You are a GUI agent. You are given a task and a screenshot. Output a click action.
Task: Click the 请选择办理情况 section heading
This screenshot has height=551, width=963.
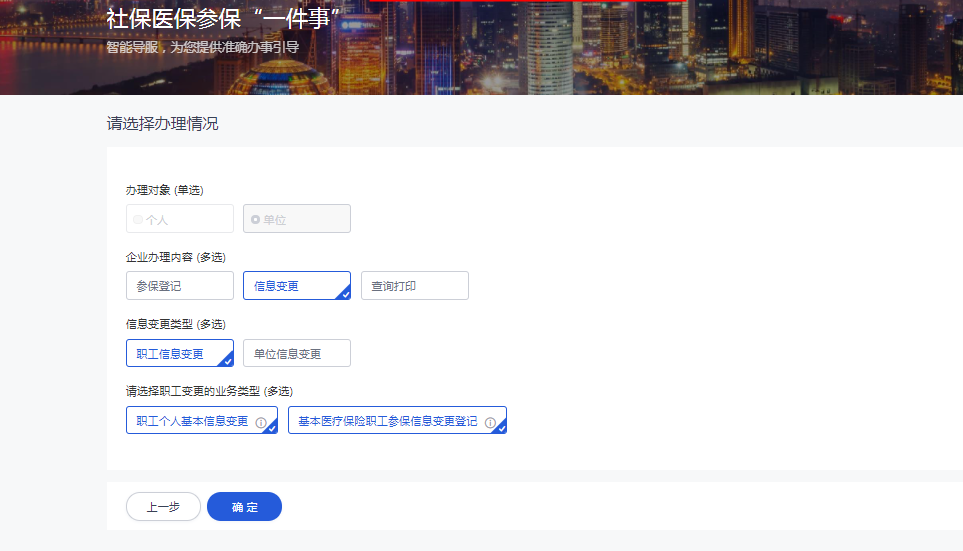(162, 124)
